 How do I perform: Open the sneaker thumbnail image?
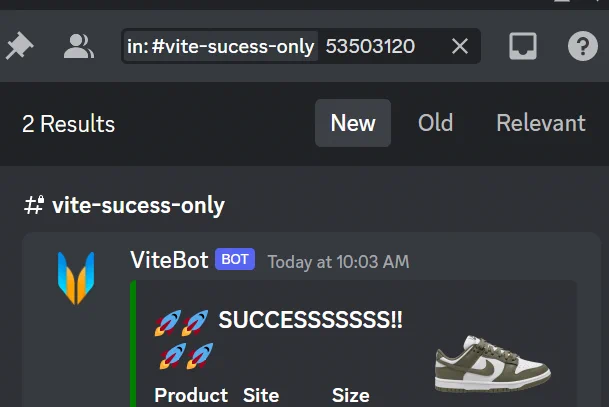(x=492, y=364)
